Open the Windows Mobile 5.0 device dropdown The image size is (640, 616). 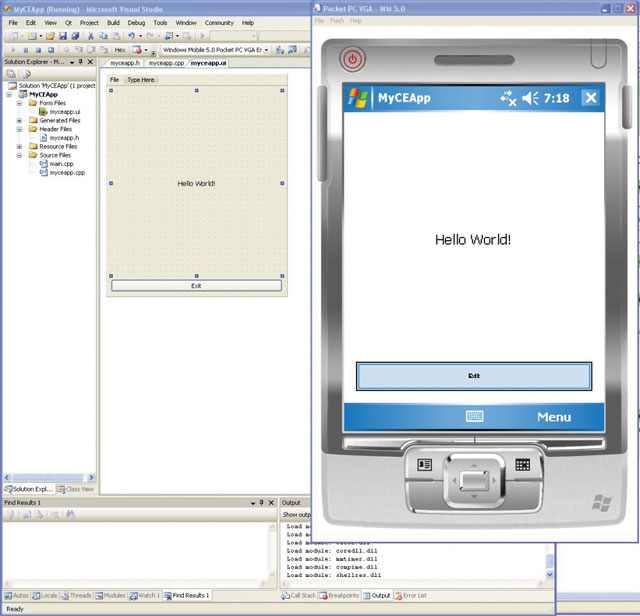pyautogui.click(x=267, y=49)
